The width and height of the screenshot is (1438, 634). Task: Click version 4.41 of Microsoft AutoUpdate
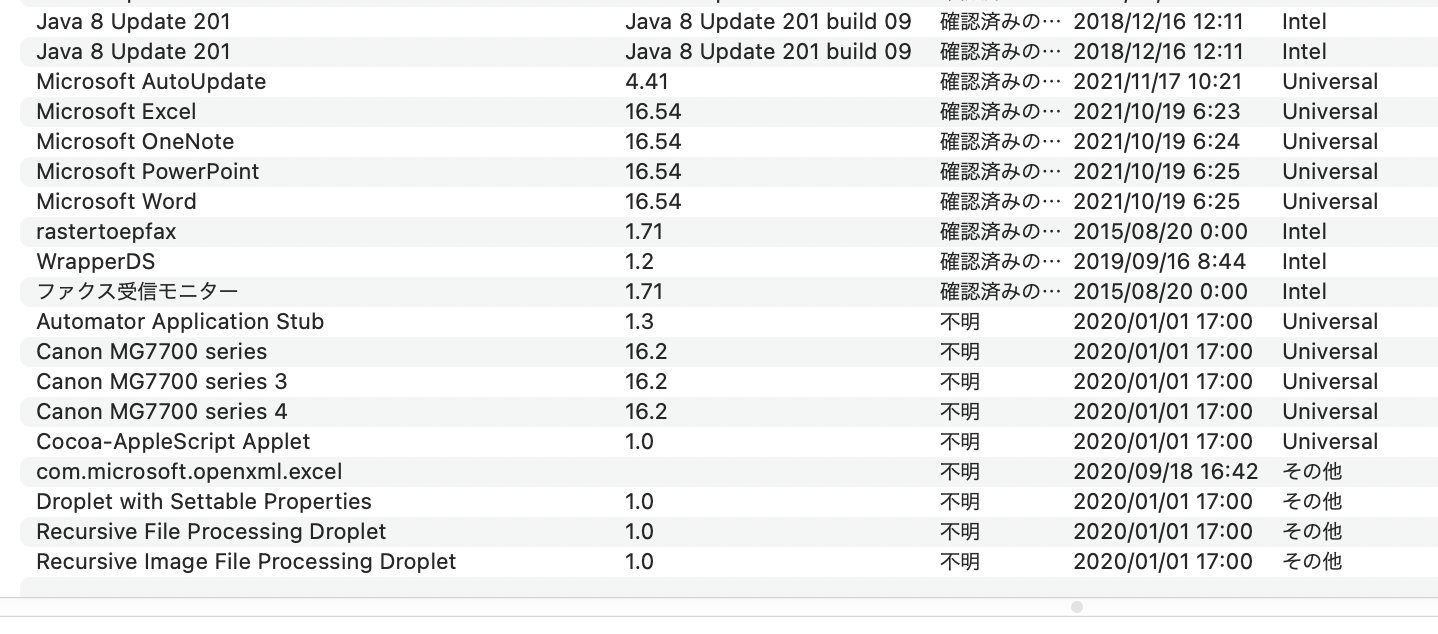pos(647,82)
